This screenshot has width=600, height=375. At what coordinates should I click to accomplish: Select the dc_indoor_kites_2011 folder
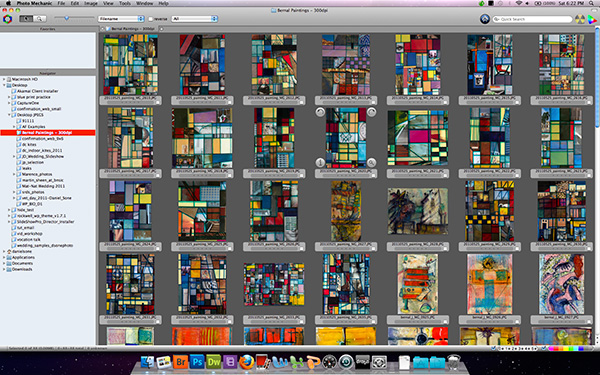42,150
